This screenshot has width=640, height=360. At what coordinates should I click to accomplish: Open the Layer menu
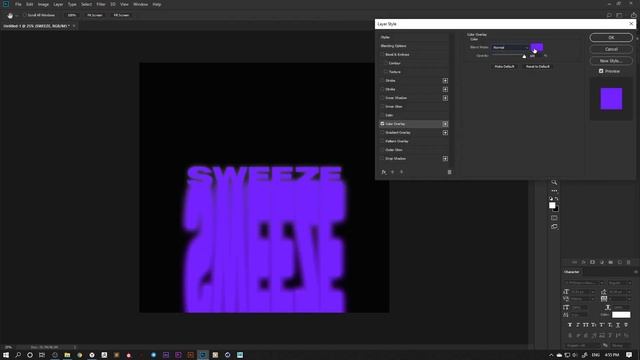pyautogui.click(x=58, y=4)
